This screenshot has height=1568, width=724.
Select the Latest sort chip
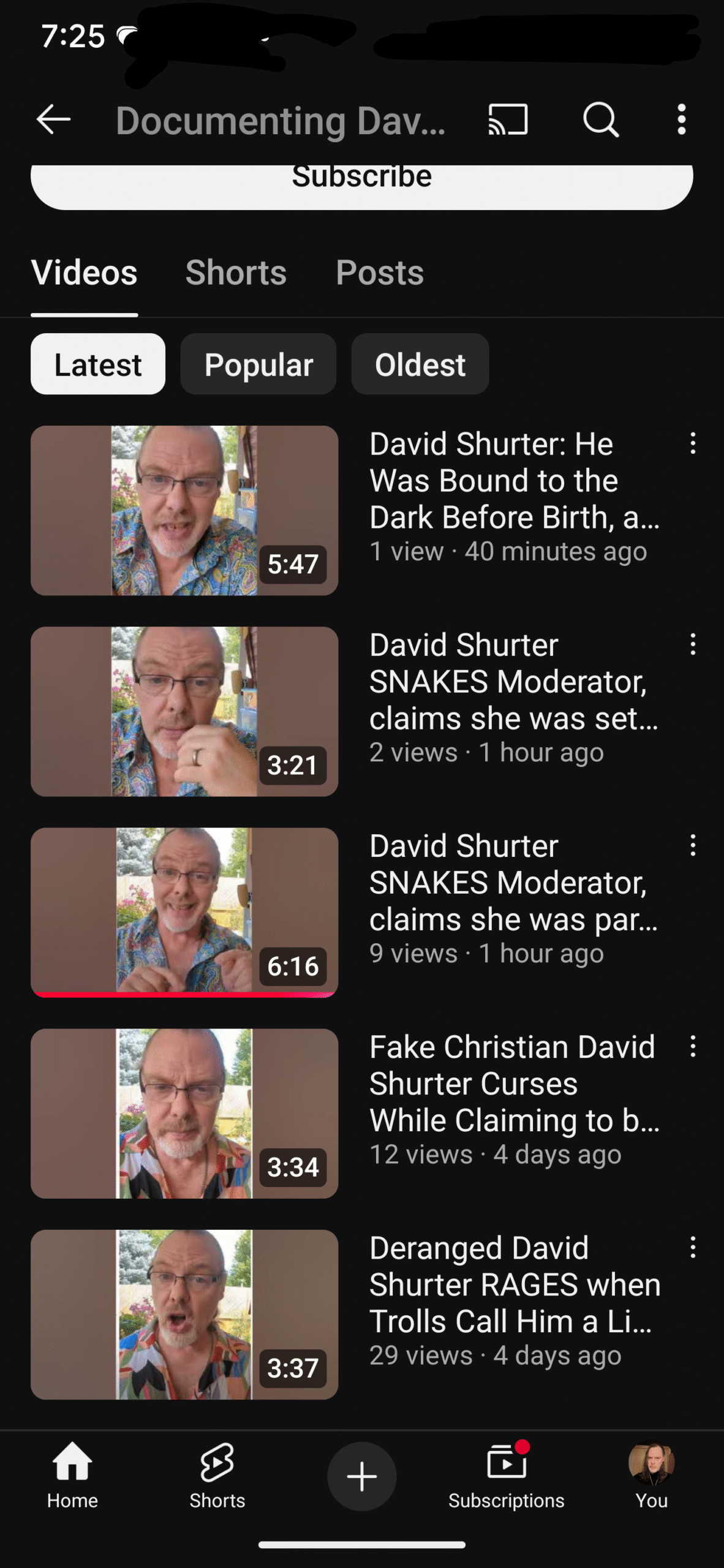click(x=98, y=364)
